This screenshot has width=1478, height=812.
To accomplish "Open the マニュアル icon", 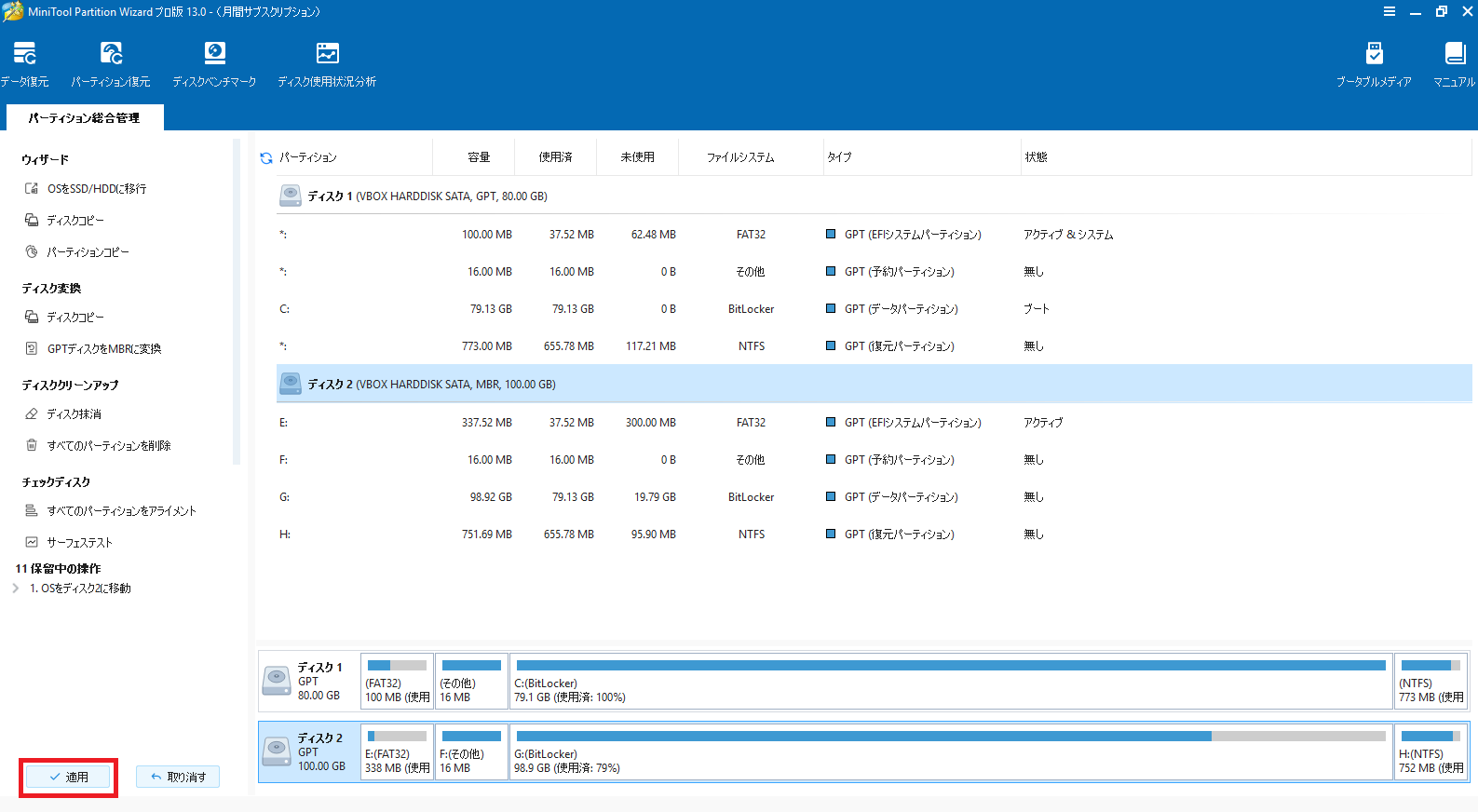I will [x=1454, y=64].
